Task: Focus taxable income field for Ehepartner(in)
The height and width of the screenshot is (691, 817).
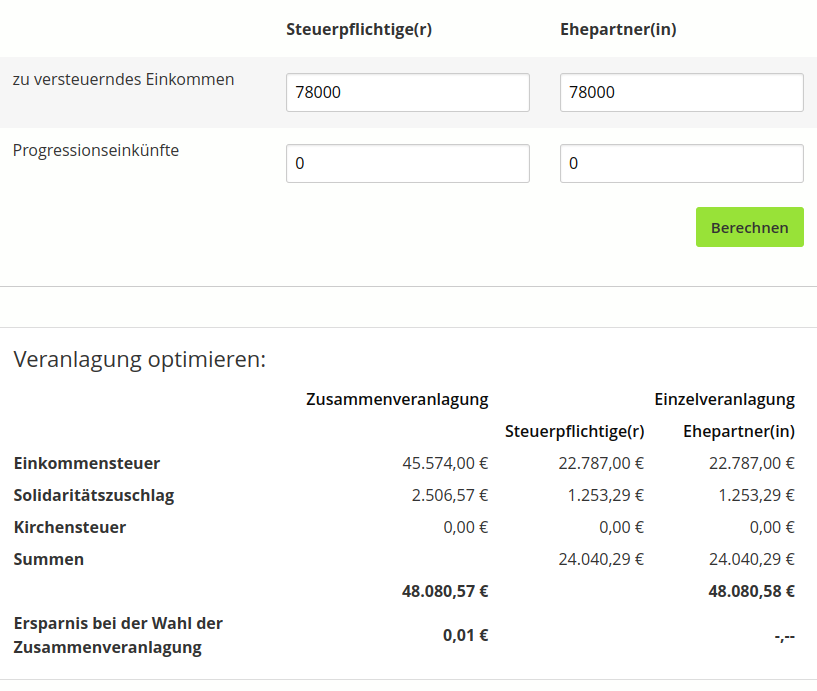Action: [681, 93]
